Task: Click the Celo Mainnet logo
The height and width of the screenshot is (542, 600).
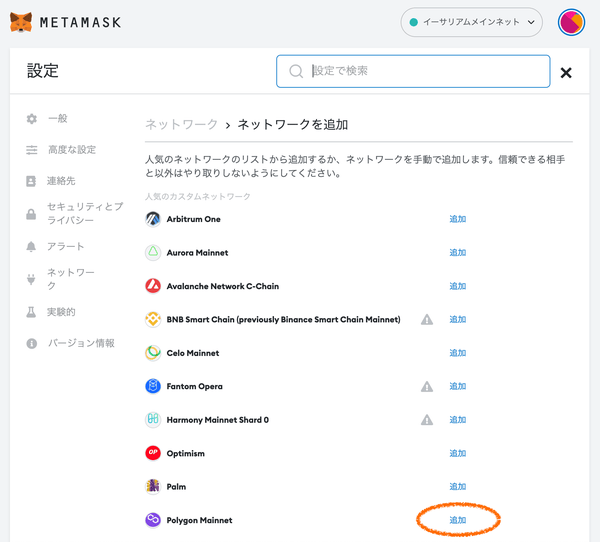Action: pyautogui.click(x=153, y=353)
